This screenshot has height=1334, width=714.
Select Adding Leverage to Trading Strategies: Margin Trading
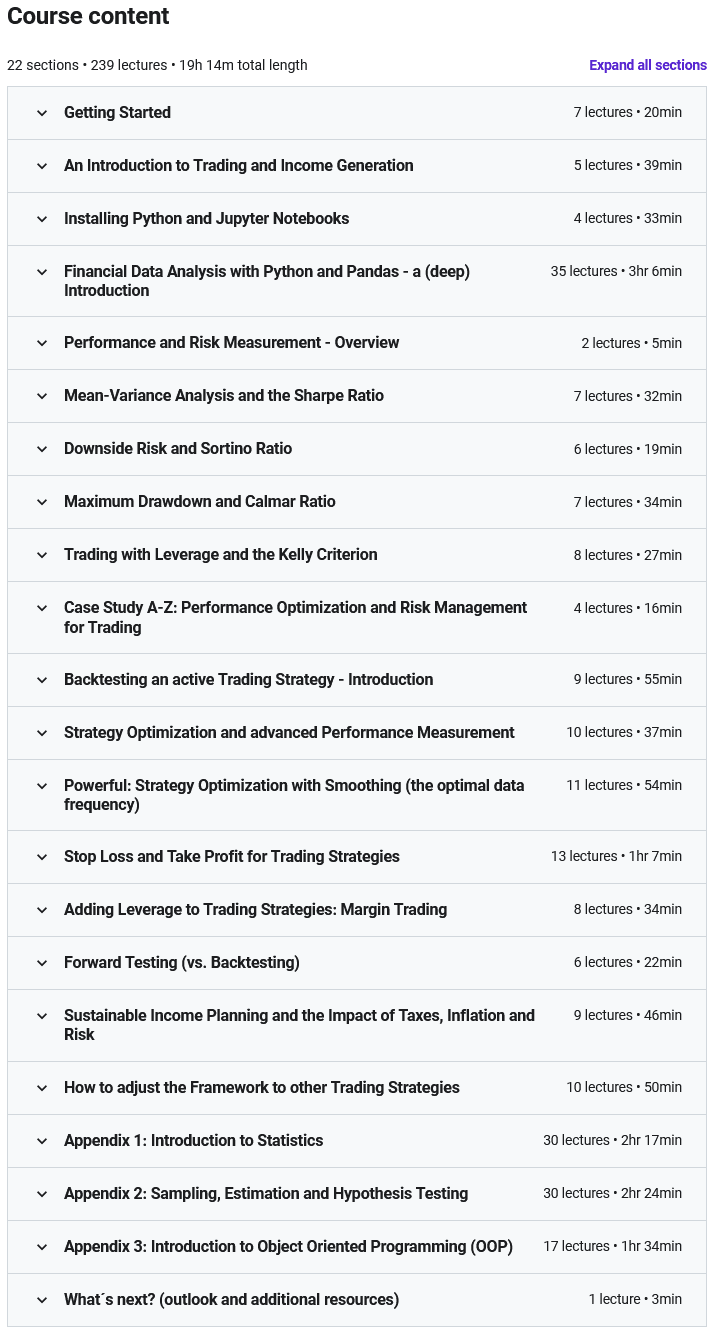(255, 910)
